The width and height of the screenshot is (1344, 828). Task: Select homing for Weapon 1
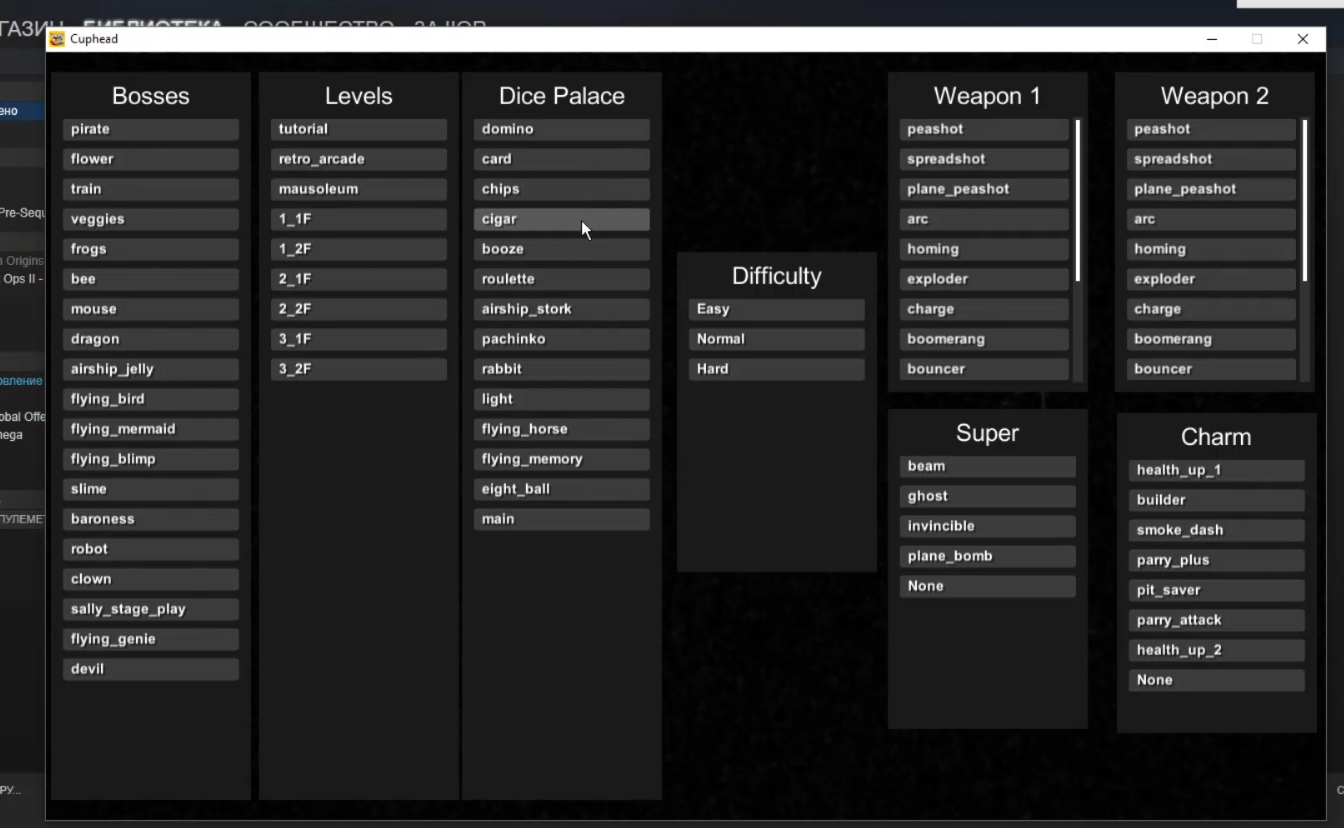(x=984, y=250)
